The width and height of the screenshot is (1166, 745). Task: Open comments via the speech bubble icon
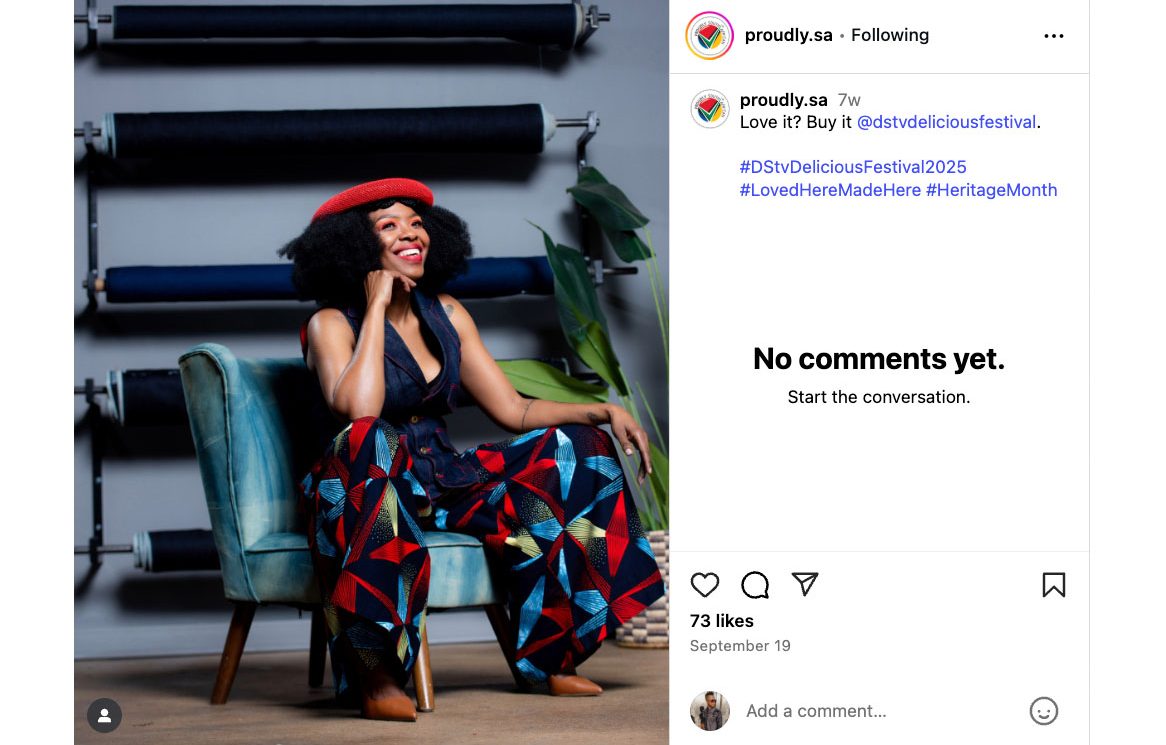pyautogui.click(x=755, y=585)
